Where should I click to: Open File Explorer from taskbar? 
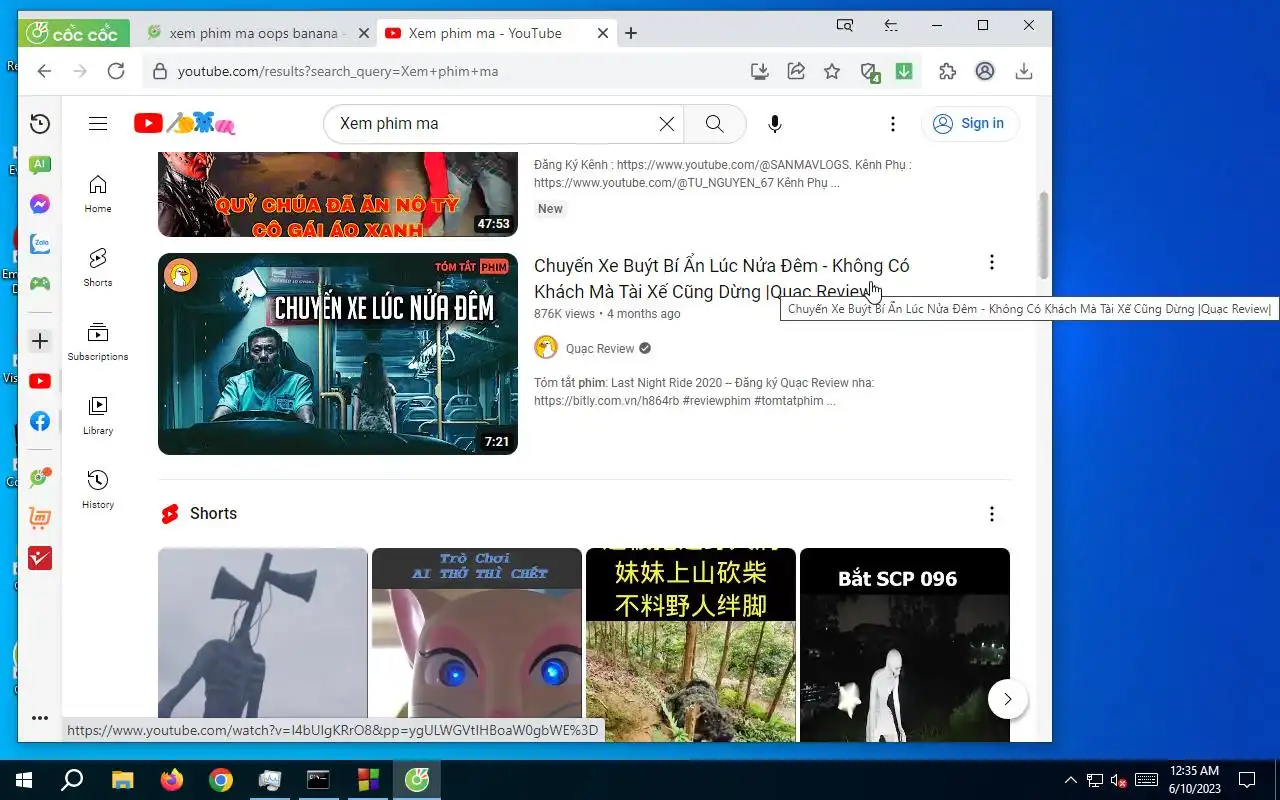(122, 780)
